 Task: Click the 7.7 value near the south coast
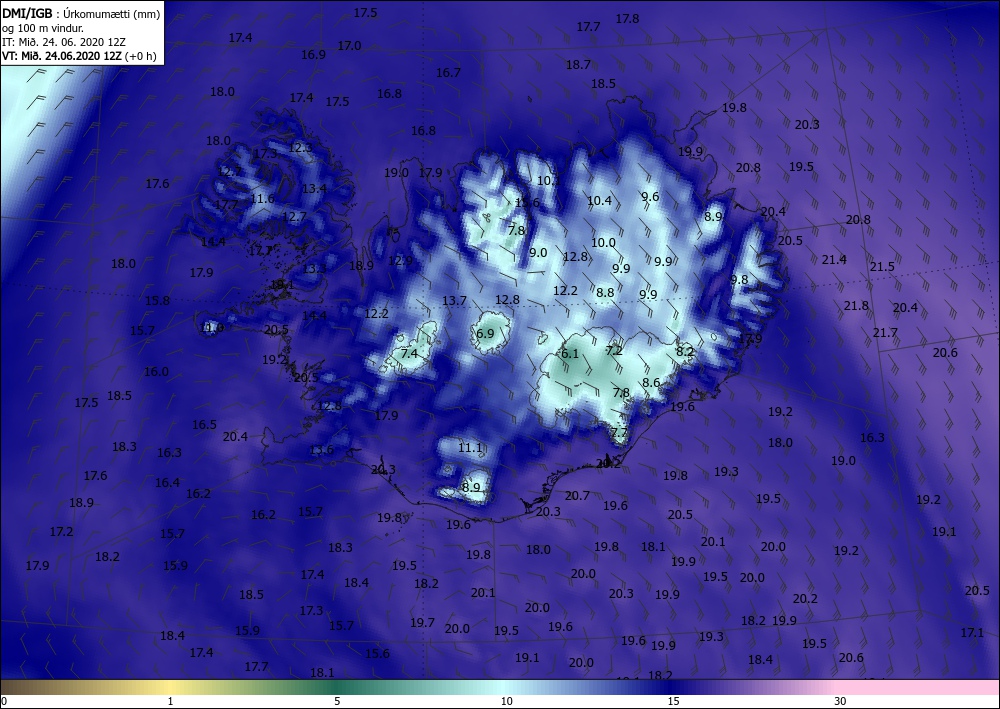point(619,432)
